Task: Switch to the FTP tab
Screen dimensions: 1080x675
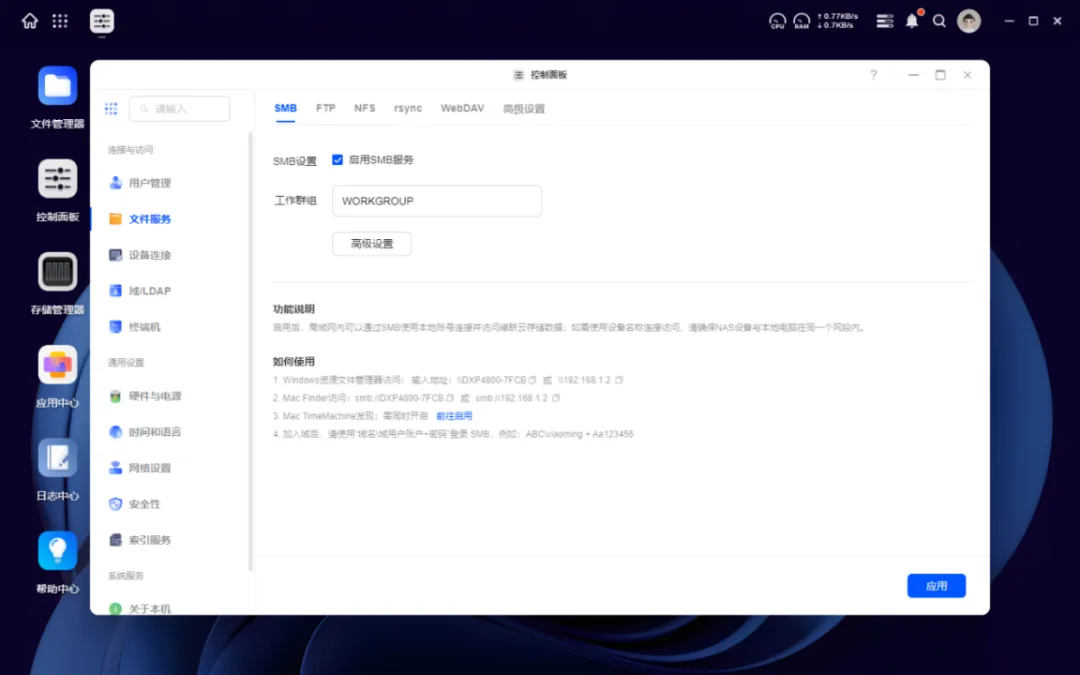Action: 325,107
